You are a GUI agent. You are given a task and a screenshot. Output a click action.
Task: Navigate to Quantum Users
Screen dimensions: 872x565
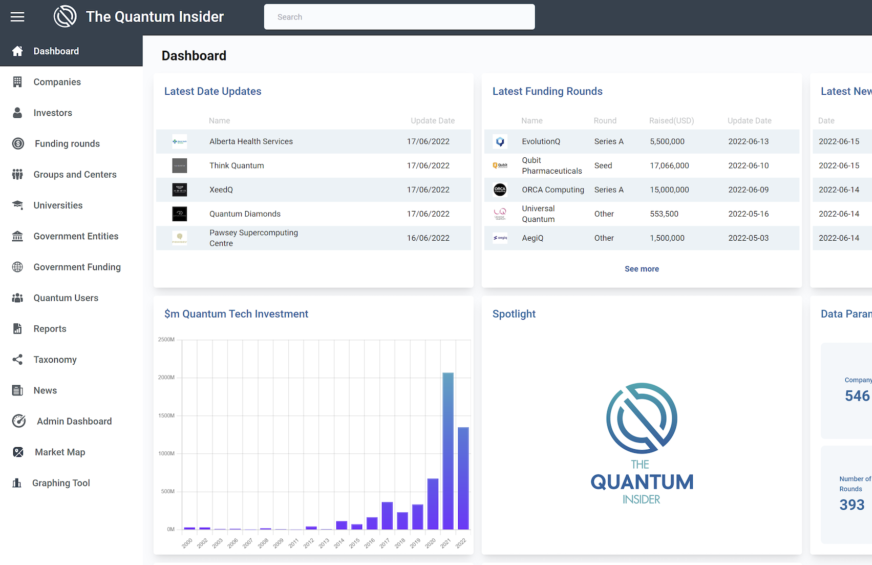point(66,298)
